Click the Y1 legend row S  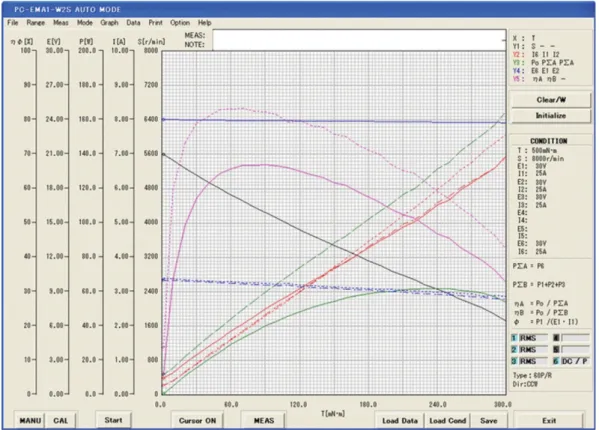pos(534,46)
